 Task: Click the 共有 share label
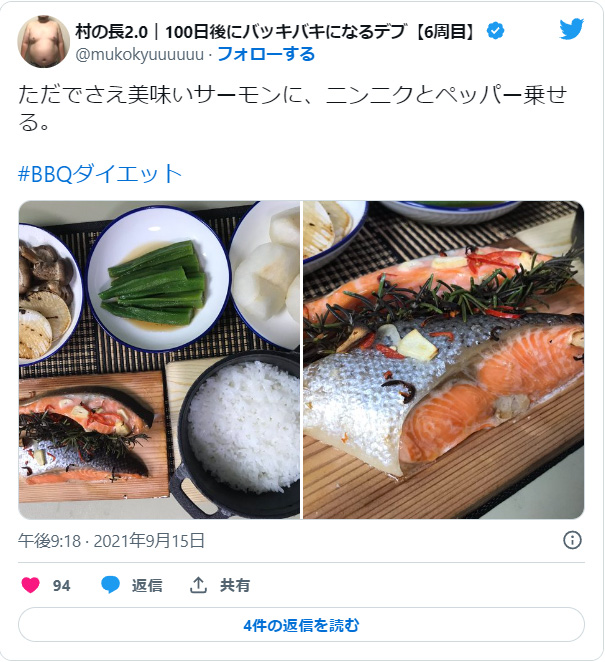235,586
